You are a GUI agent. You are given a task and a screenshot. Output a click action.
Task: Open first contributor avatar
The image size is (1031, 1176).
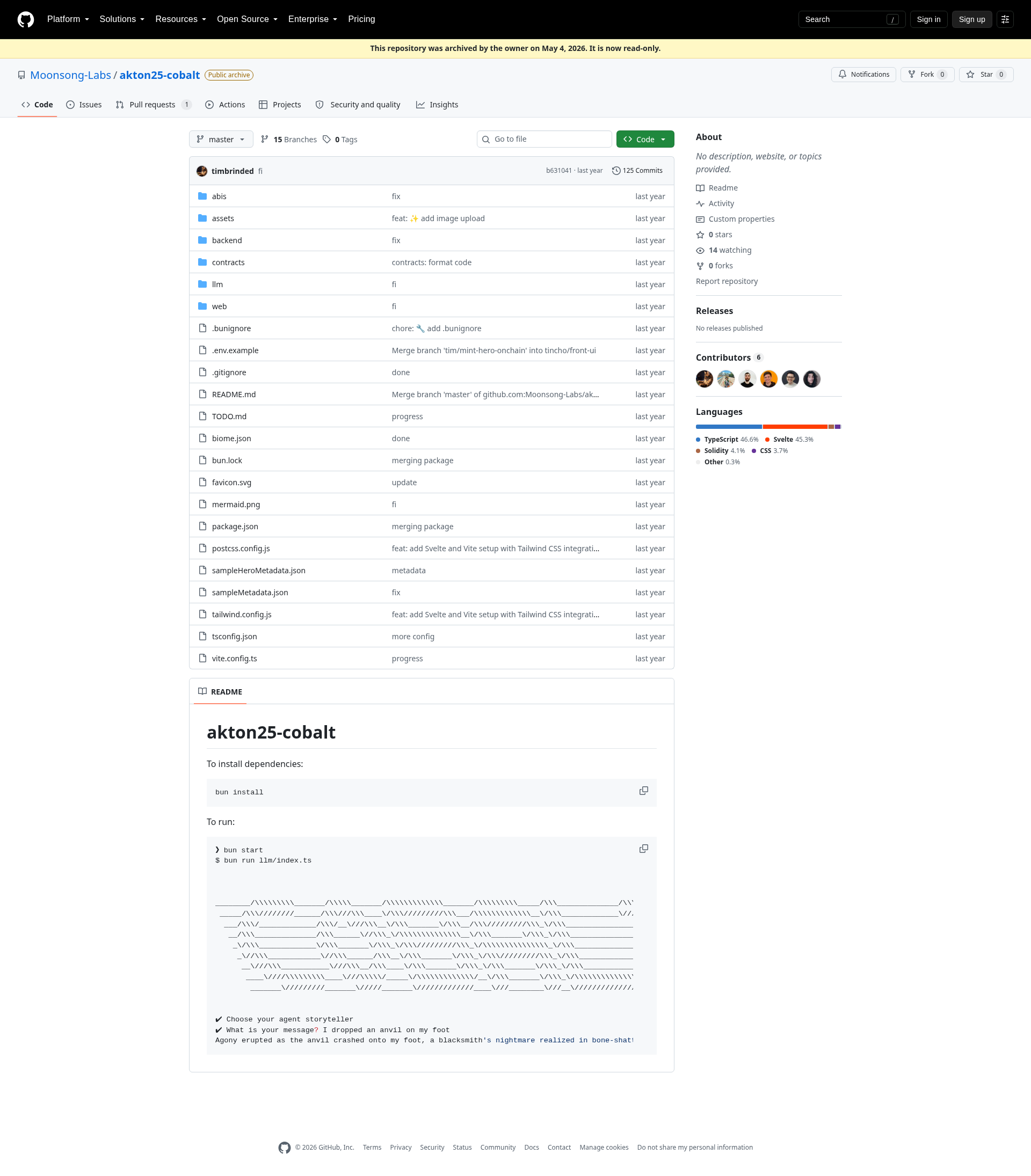coord(704,378)
